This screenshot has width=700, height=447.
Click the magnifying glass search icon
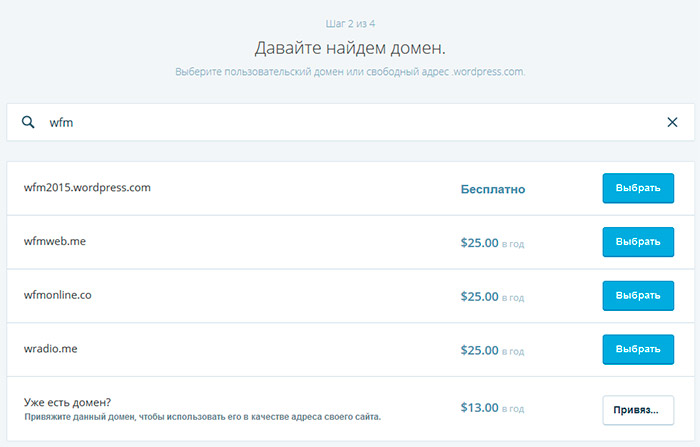point(28,122)
